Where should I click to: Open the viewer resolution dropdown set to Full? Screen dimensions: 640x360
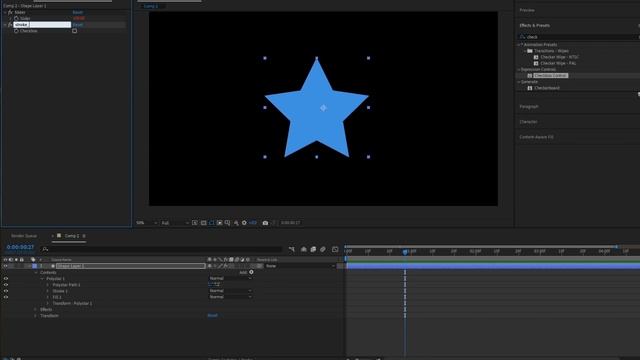[x=175, y=223]
